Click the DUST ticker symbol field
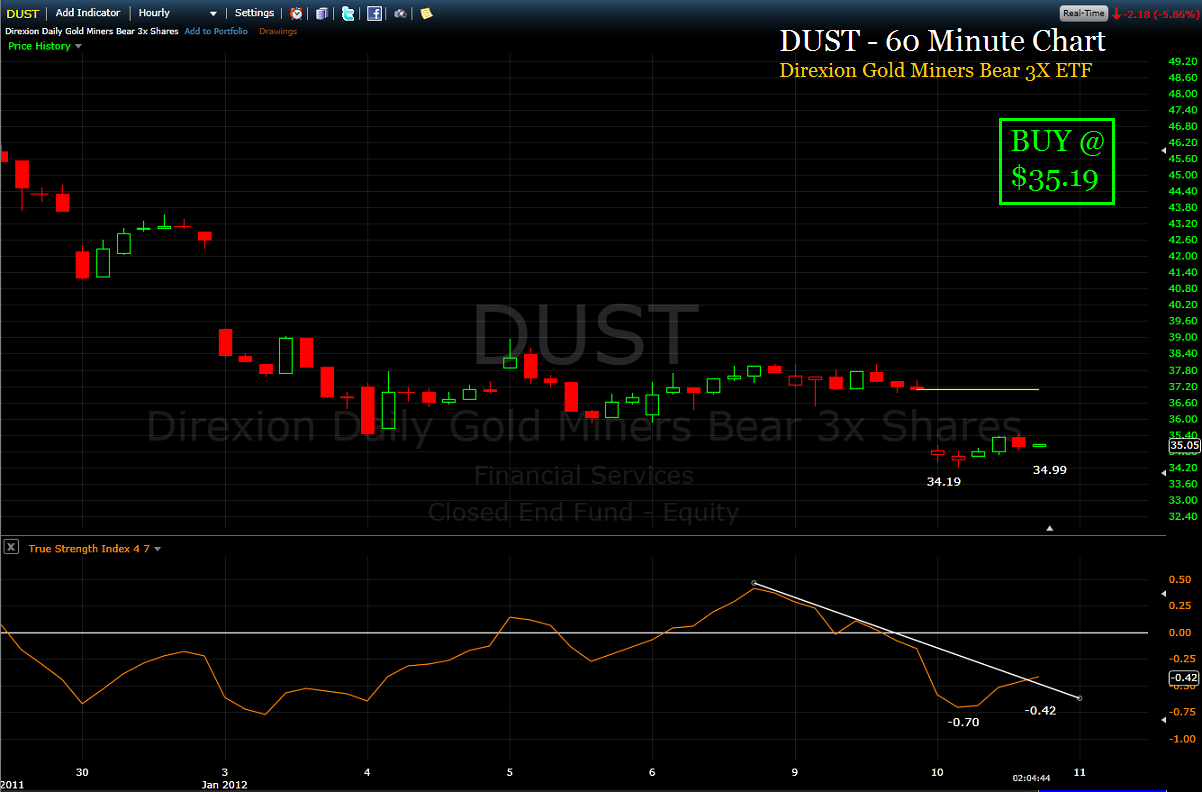Image resolution: width=1202 pixels, height=792 pixels. 23,13
